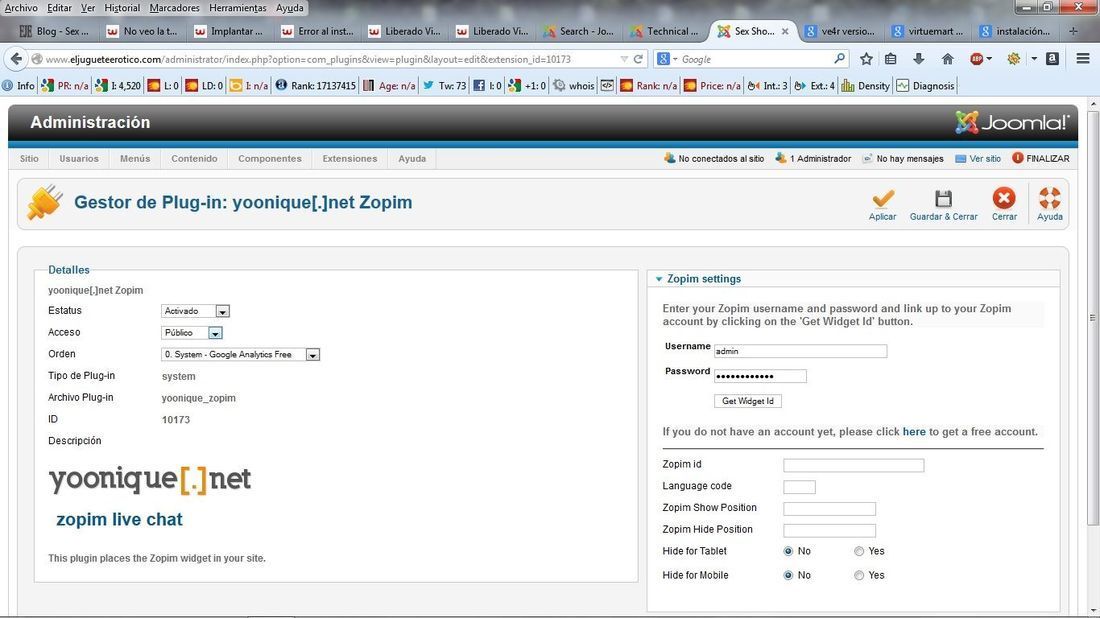
Task: Click the 'here' free account link
Action: pyautogui.click(x=914, y=432)
